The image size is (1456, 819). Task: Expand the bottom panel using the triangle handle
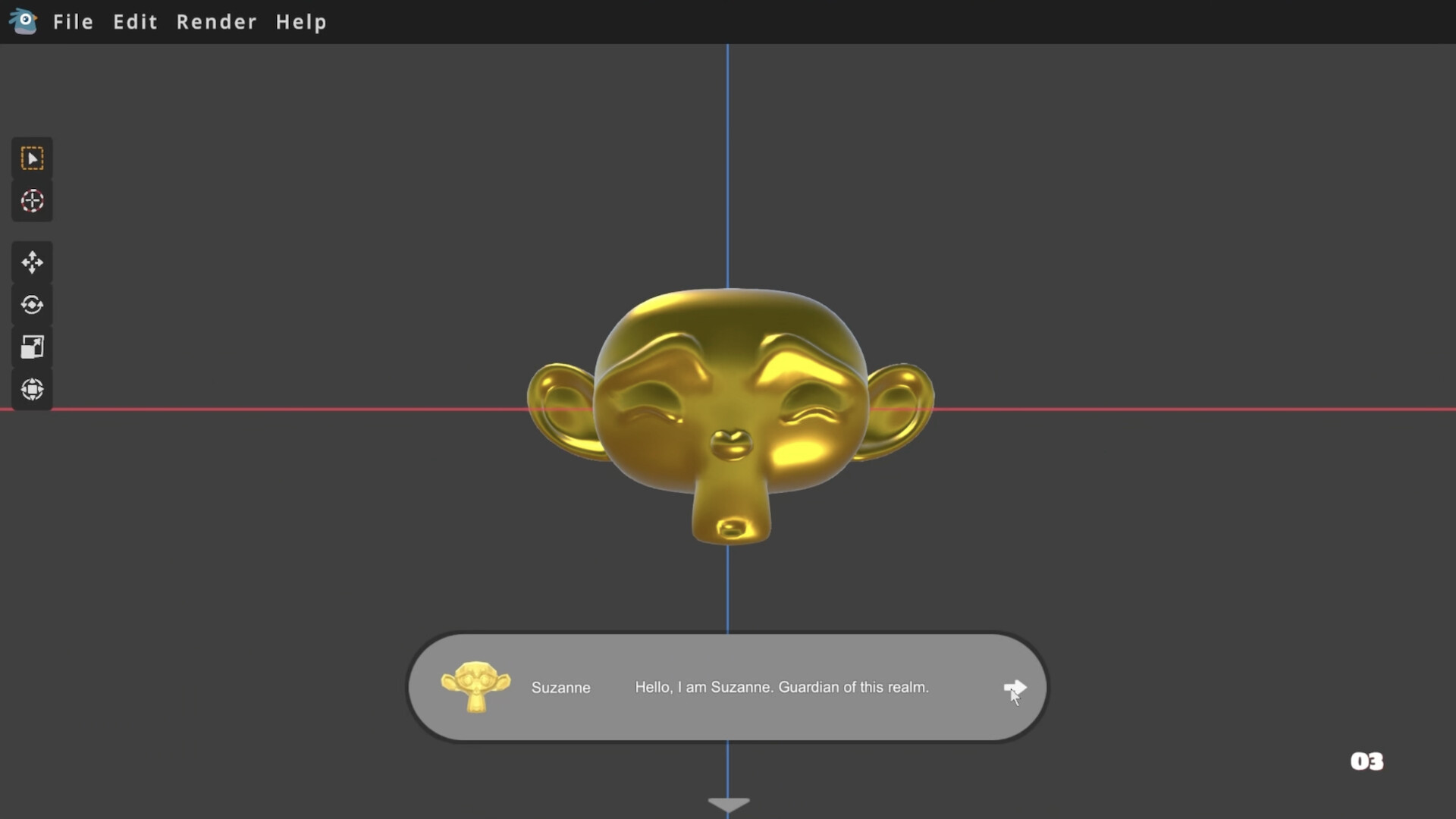[728, 804]
